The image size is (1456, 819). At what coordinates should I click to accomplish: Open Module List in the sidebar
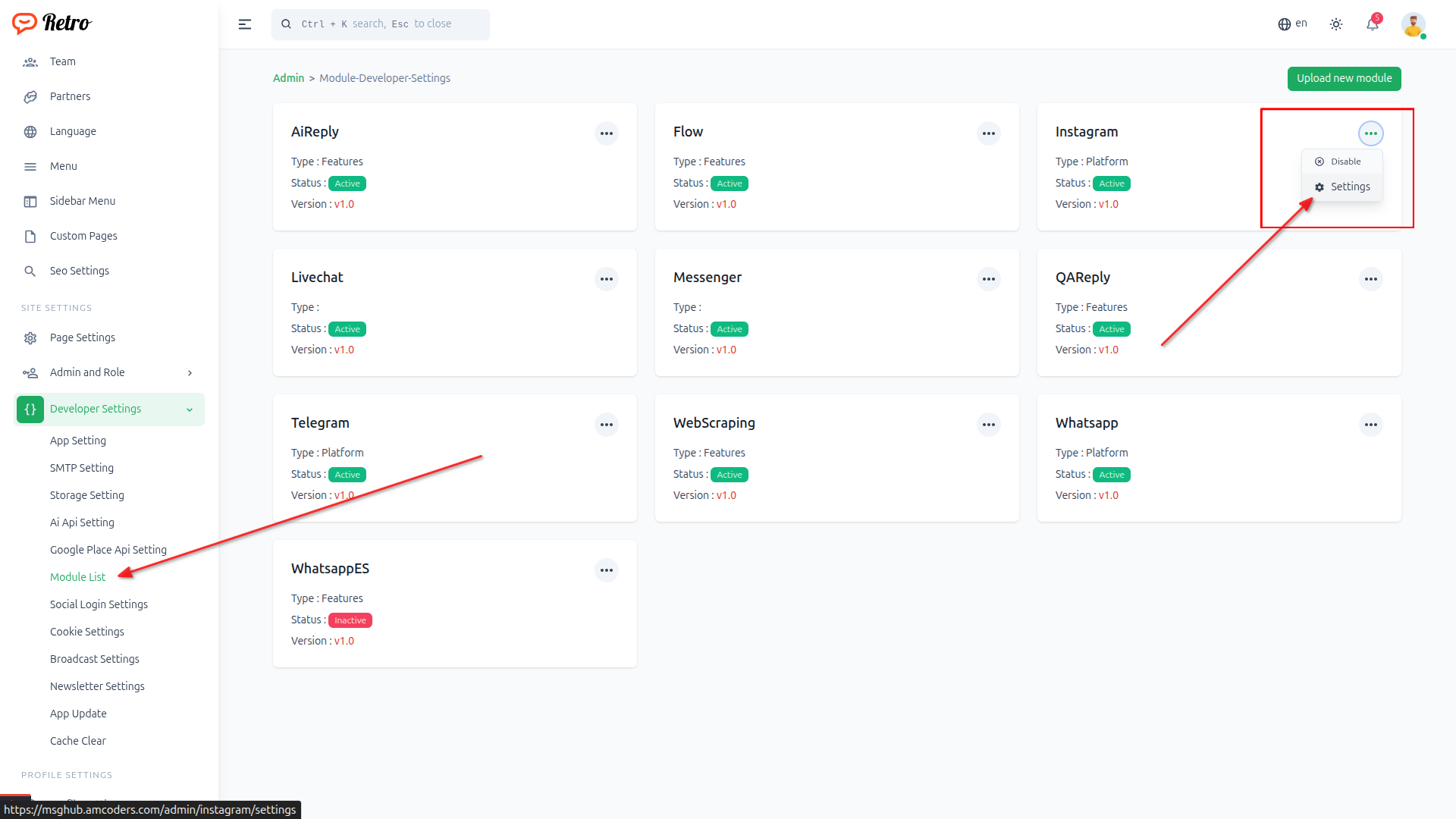click(x=77, y=577)
